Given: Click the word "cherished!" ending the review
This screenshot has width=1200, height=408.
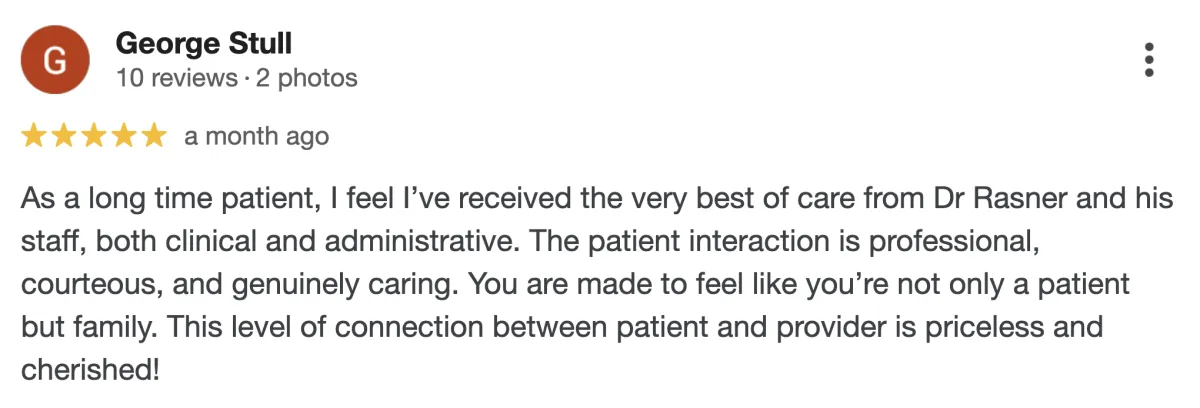Looking at the screenshot, I should [91, 371].
